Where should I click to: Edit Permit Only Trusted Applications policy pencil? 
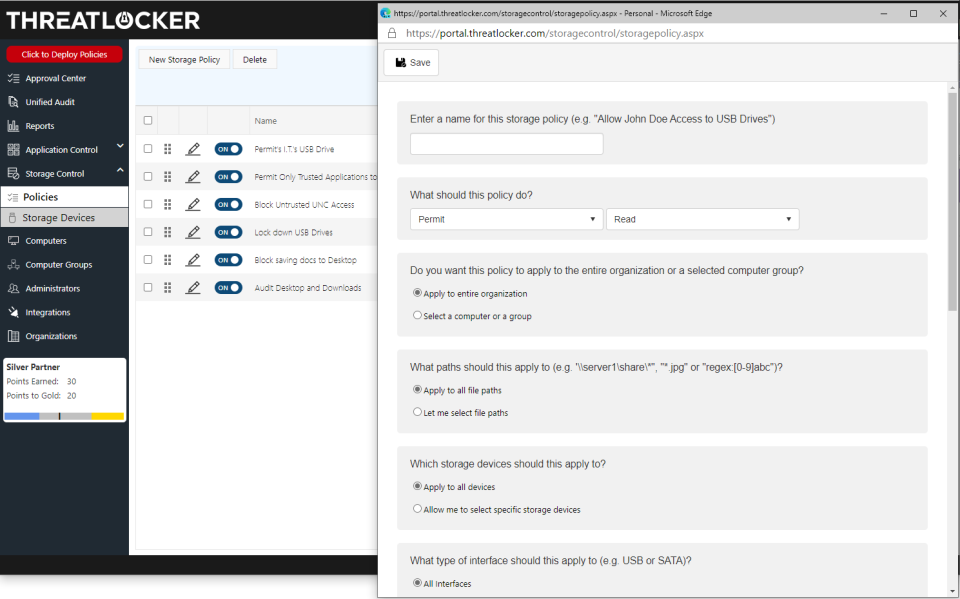193,176
